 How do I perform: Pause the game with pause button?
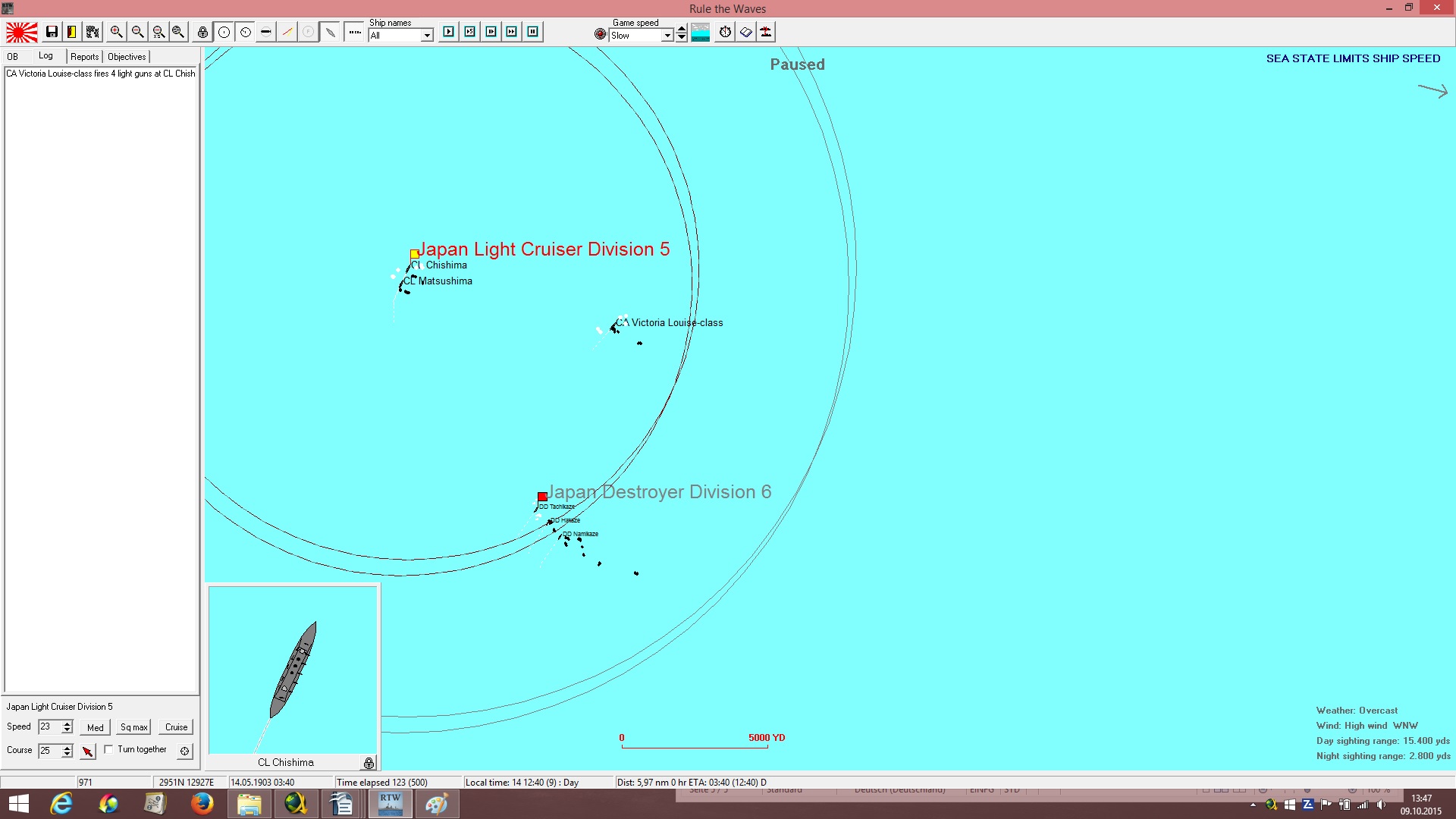tap(533, 32)
